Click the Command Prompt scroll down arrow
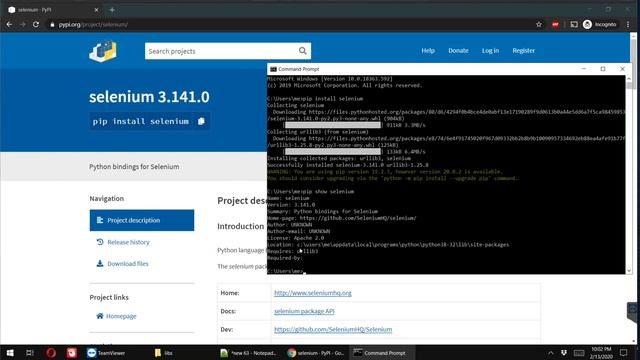Screen dimensions: 640x360 point(629,271)
